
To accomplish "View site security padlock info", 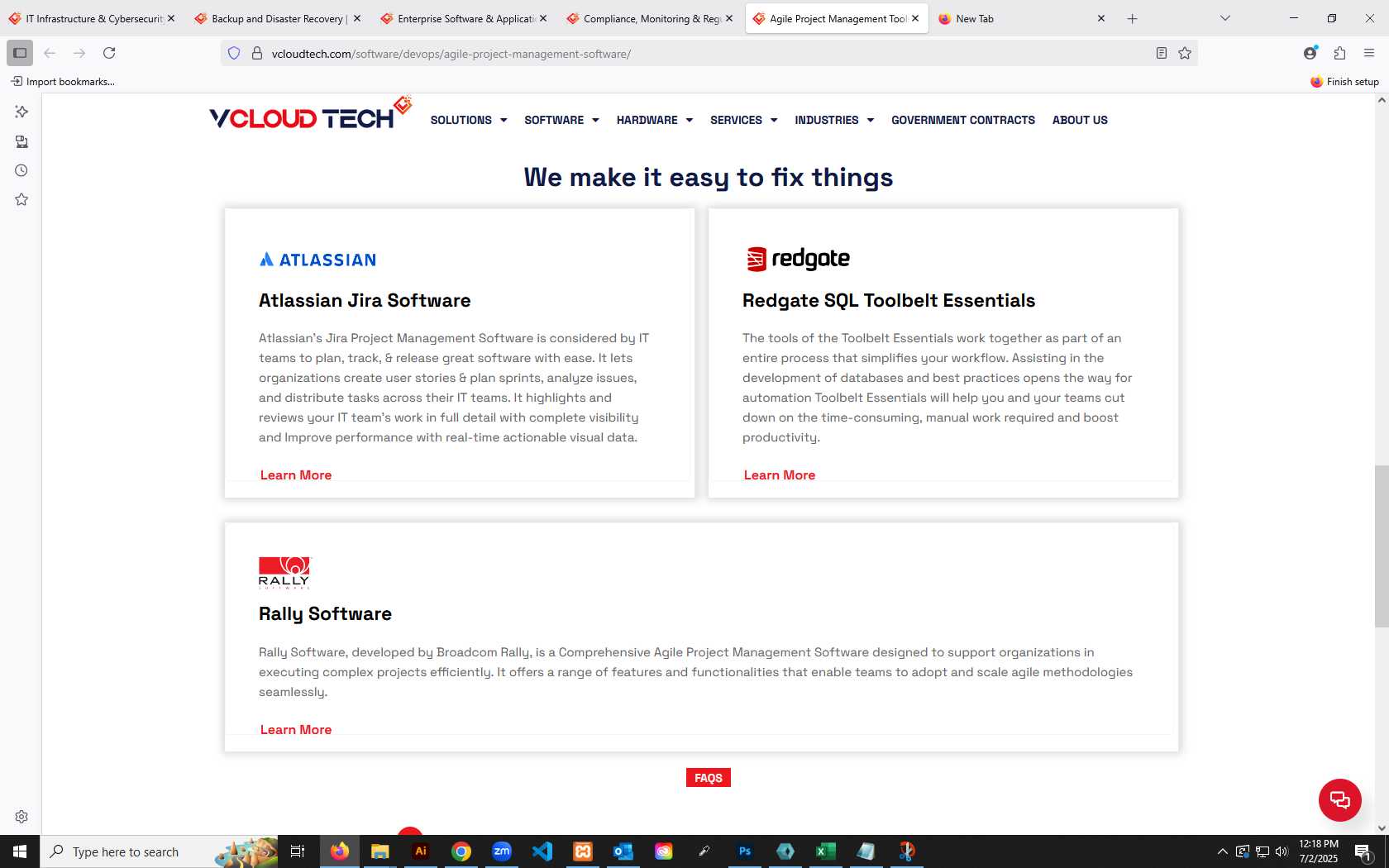I will pyautogui.click(x=257, y=53).
